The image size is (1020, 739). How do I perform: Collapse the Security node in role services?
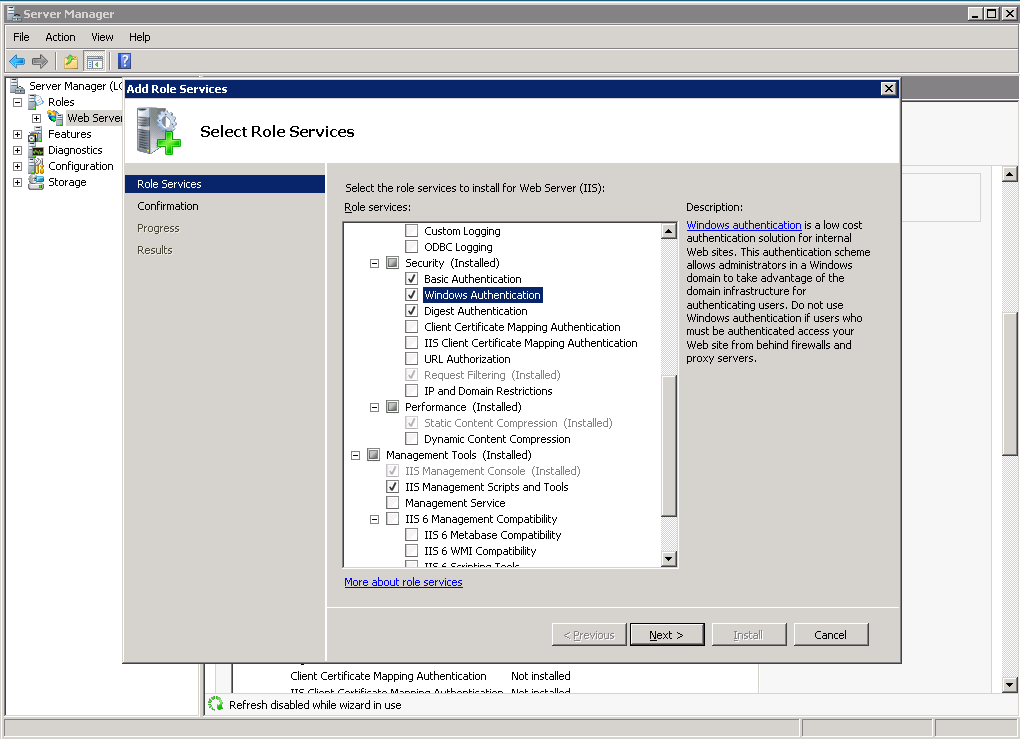374,263
